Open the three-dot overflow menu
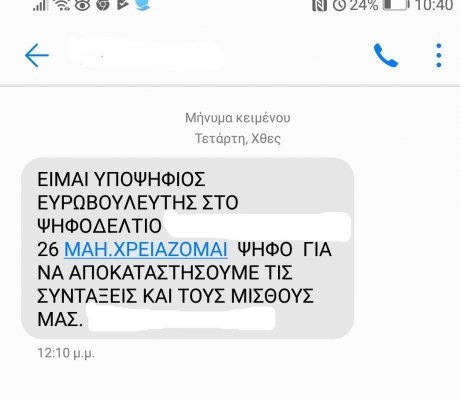The width and height of the screenshot is (460, 400). tap(439, 55)
